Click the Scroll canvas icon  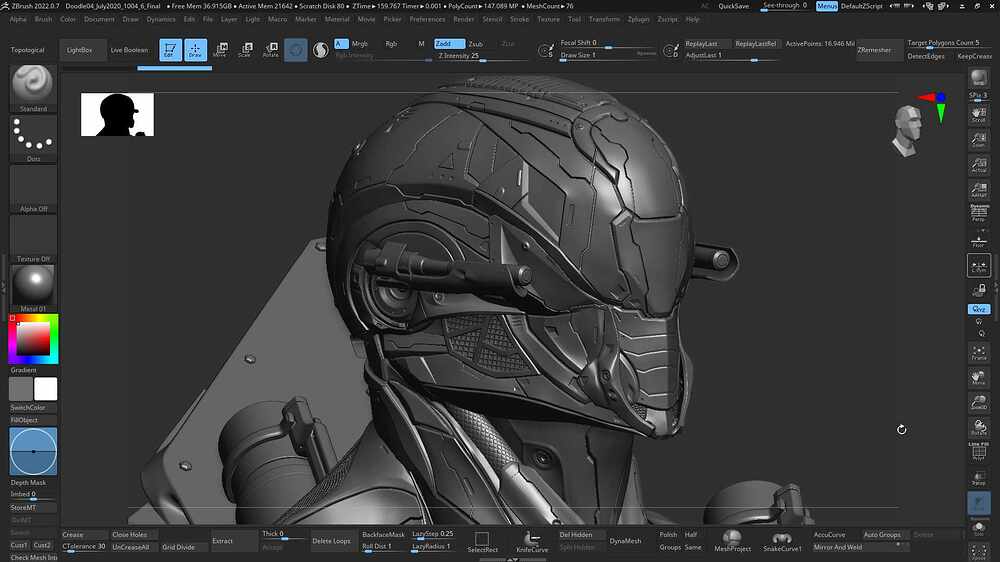coord(978,115)
